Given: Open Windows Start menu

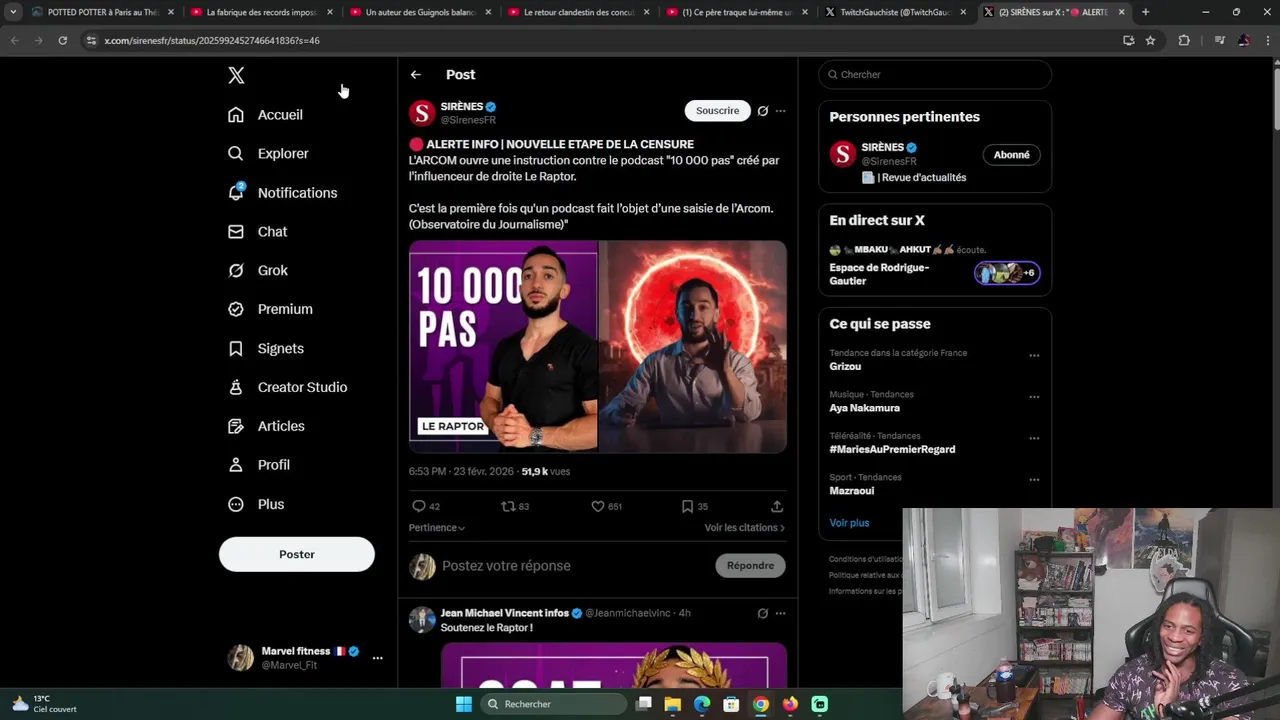Looking at the screenshot, I should [x=464, y=704].
